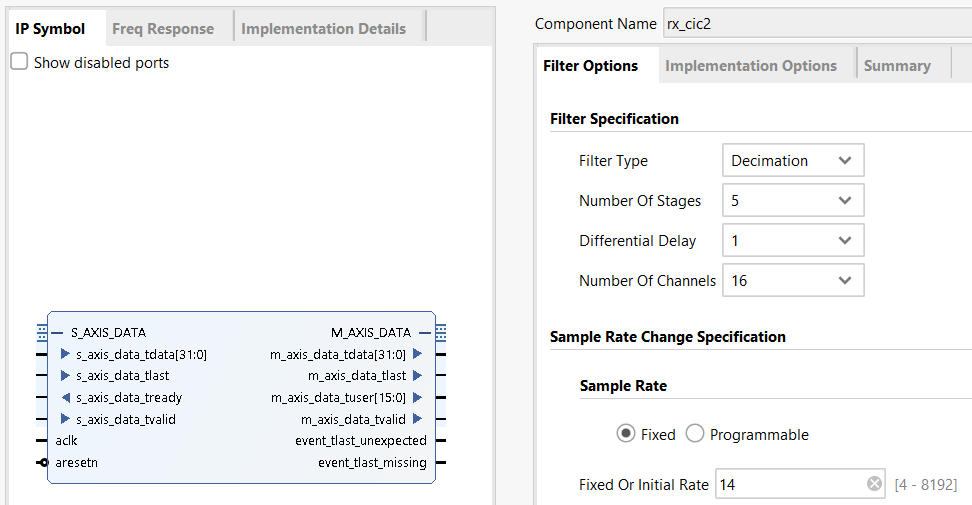Click the s_axis_data_tready port arrow
The width and height of the screenshot is (972, 505).
tap(65, 398)
